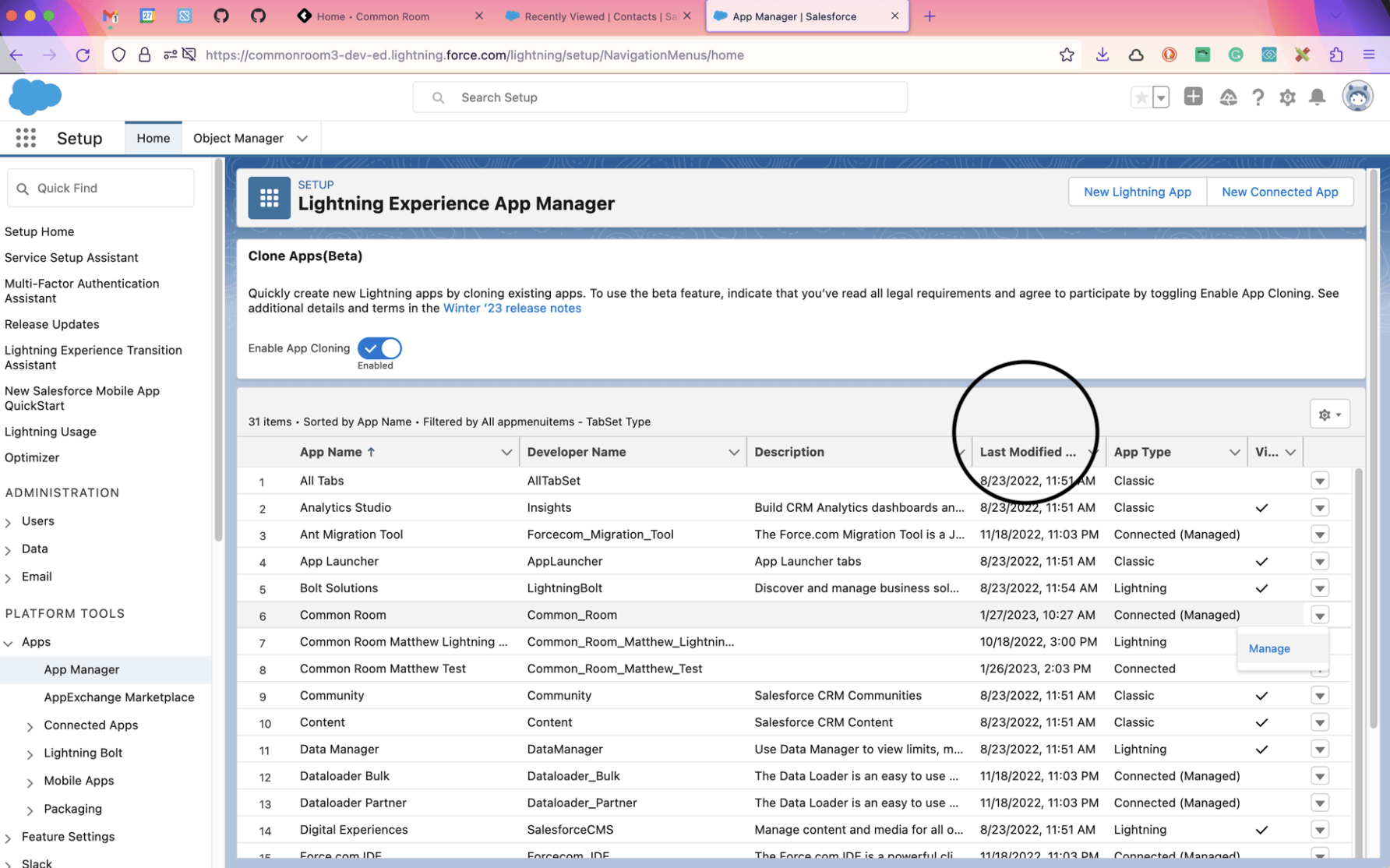The image size is (1390, 868).
Task: Open the first GitHub pinned tab
Action: point(221,16)
